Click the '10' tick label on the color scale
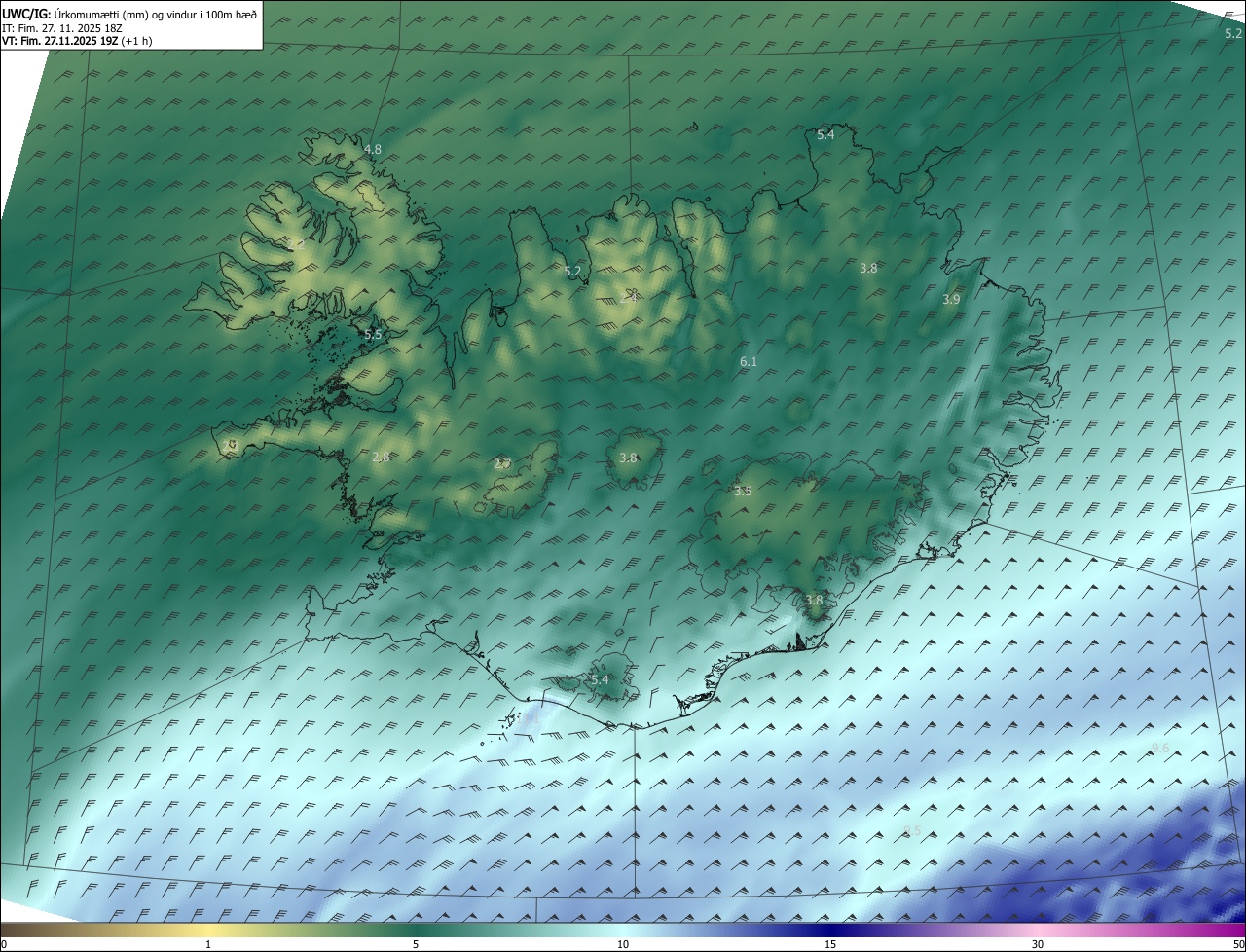This screenshot has height=952, width=1246. [x=623, y=945]
